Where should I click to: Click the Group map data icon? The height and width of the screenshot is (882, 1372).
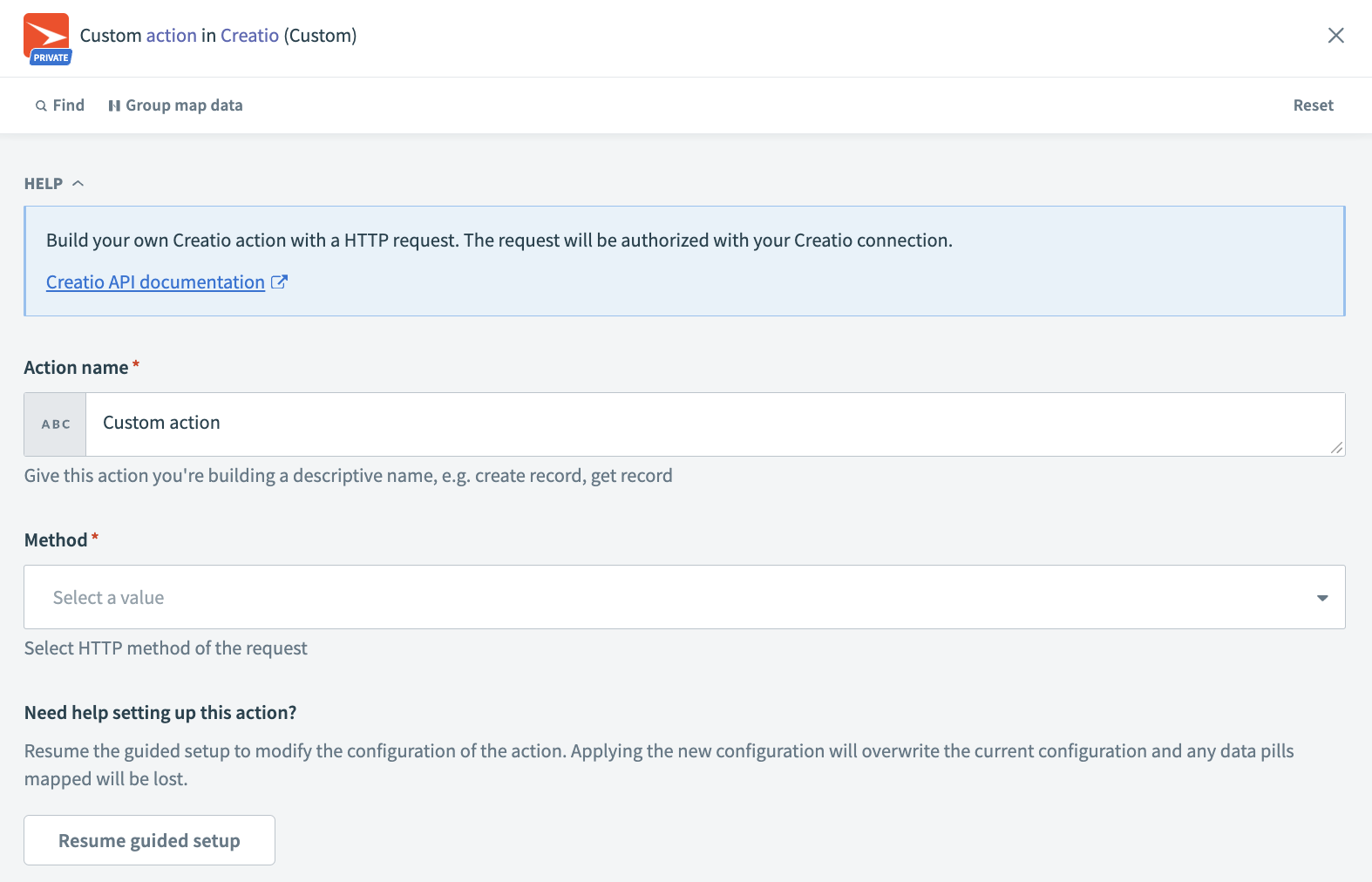114,105
